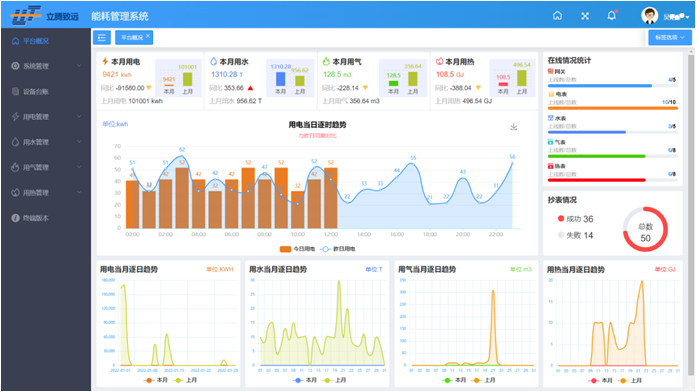Click the 9421 kwh monthly value
Screen dimensions: 696x392
pyautogui.click(x=117, y=74)
